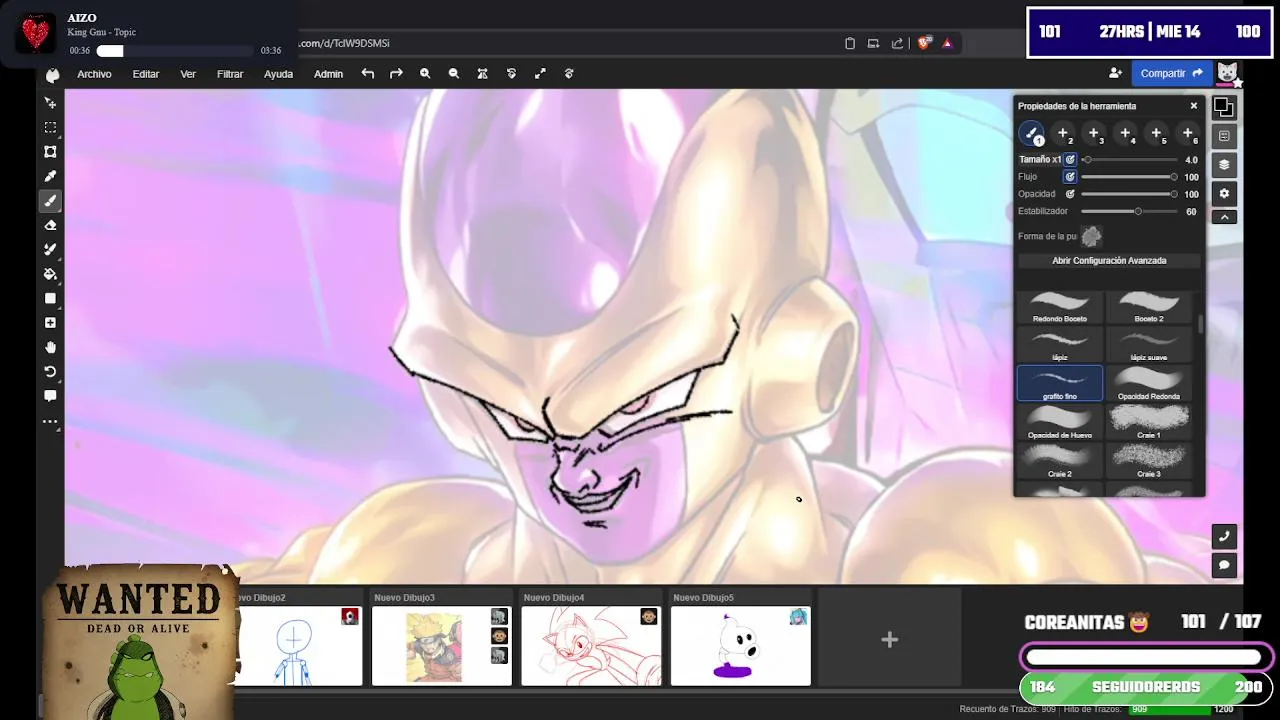Select the comment tool in toolbar
This screenshot has width=1280, height=720.
point(51,396)
